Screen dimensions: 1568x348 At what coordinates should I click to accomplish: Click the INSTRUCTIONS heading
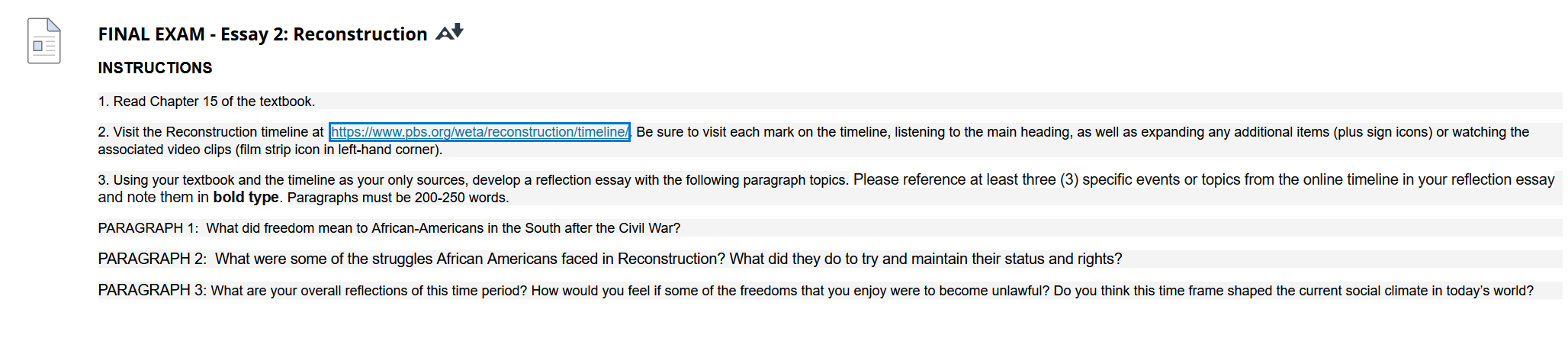(x=155, y=68)
